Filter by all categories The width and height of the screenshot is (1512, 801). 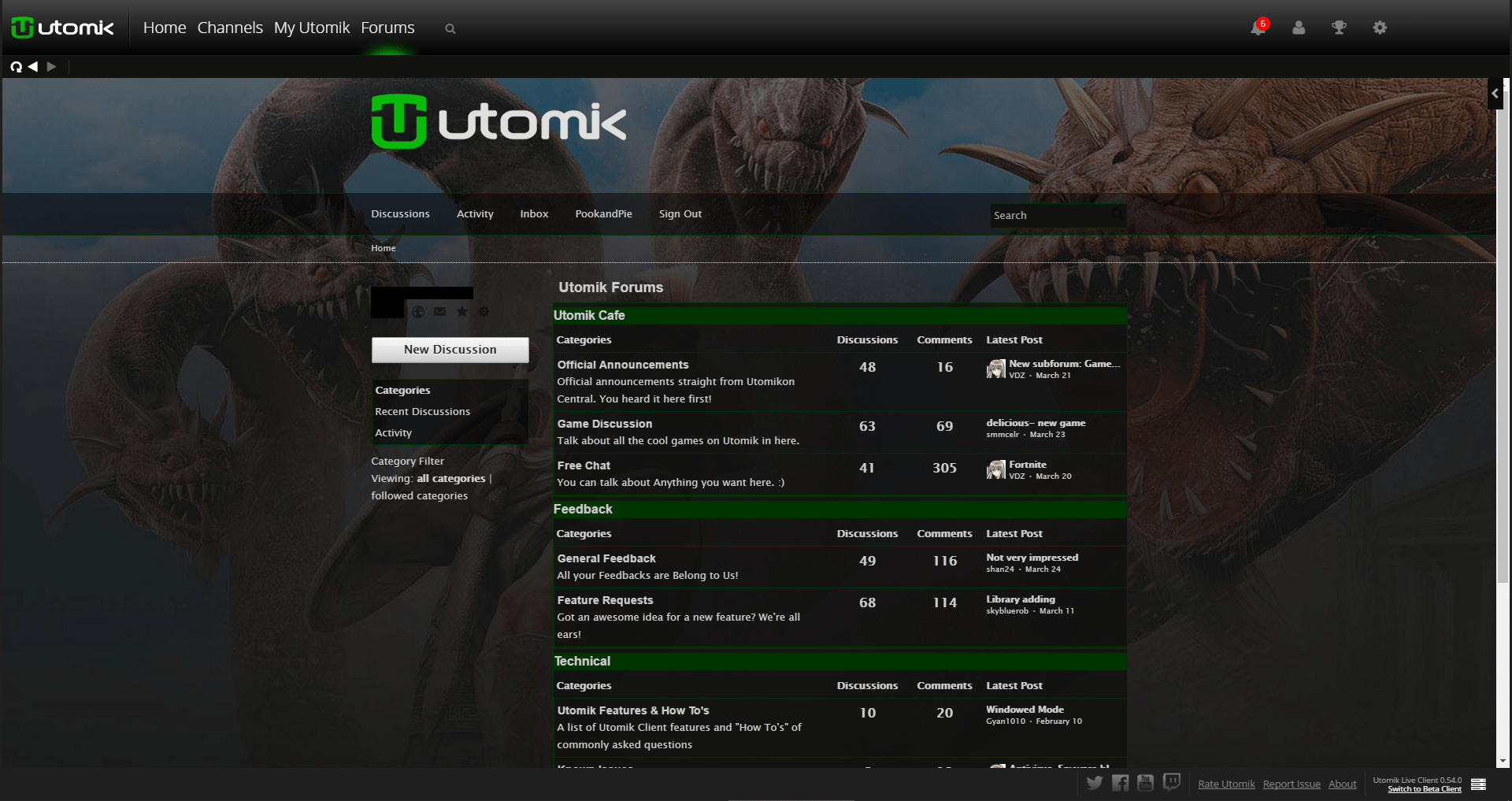point(450,478)
